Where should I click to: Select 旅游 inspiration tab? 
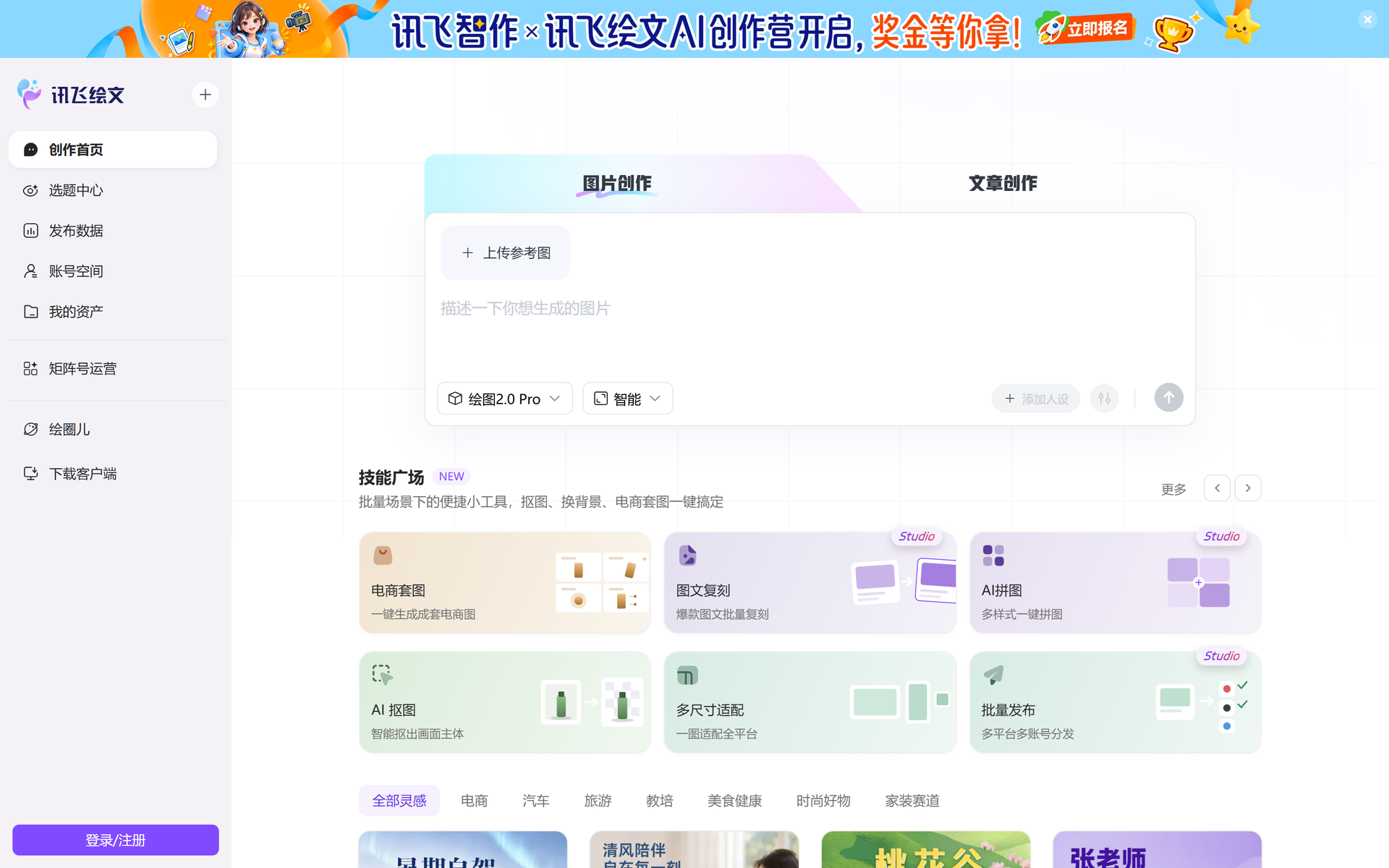(598, 801)
